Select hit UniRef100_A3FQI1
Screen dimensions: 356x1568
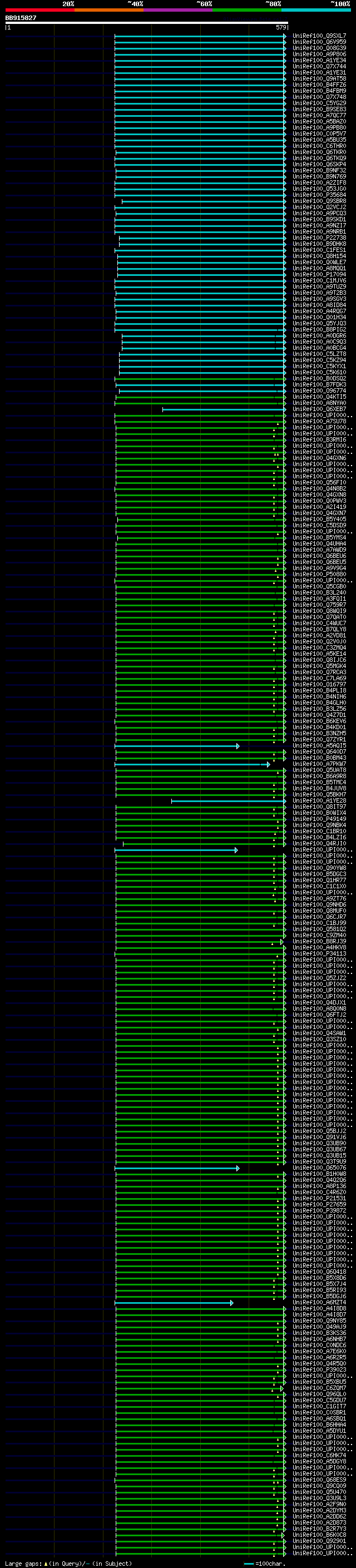tap(319, 599)
